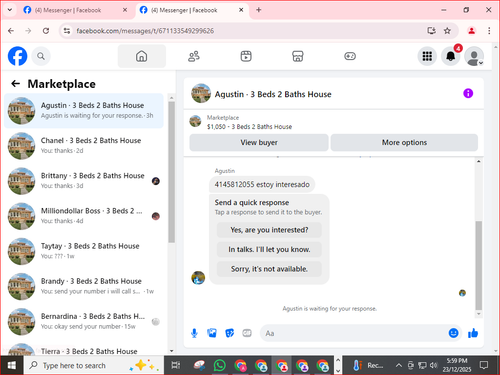Send quick reply 'In talks. I'll let you know.'

(269, 249)
